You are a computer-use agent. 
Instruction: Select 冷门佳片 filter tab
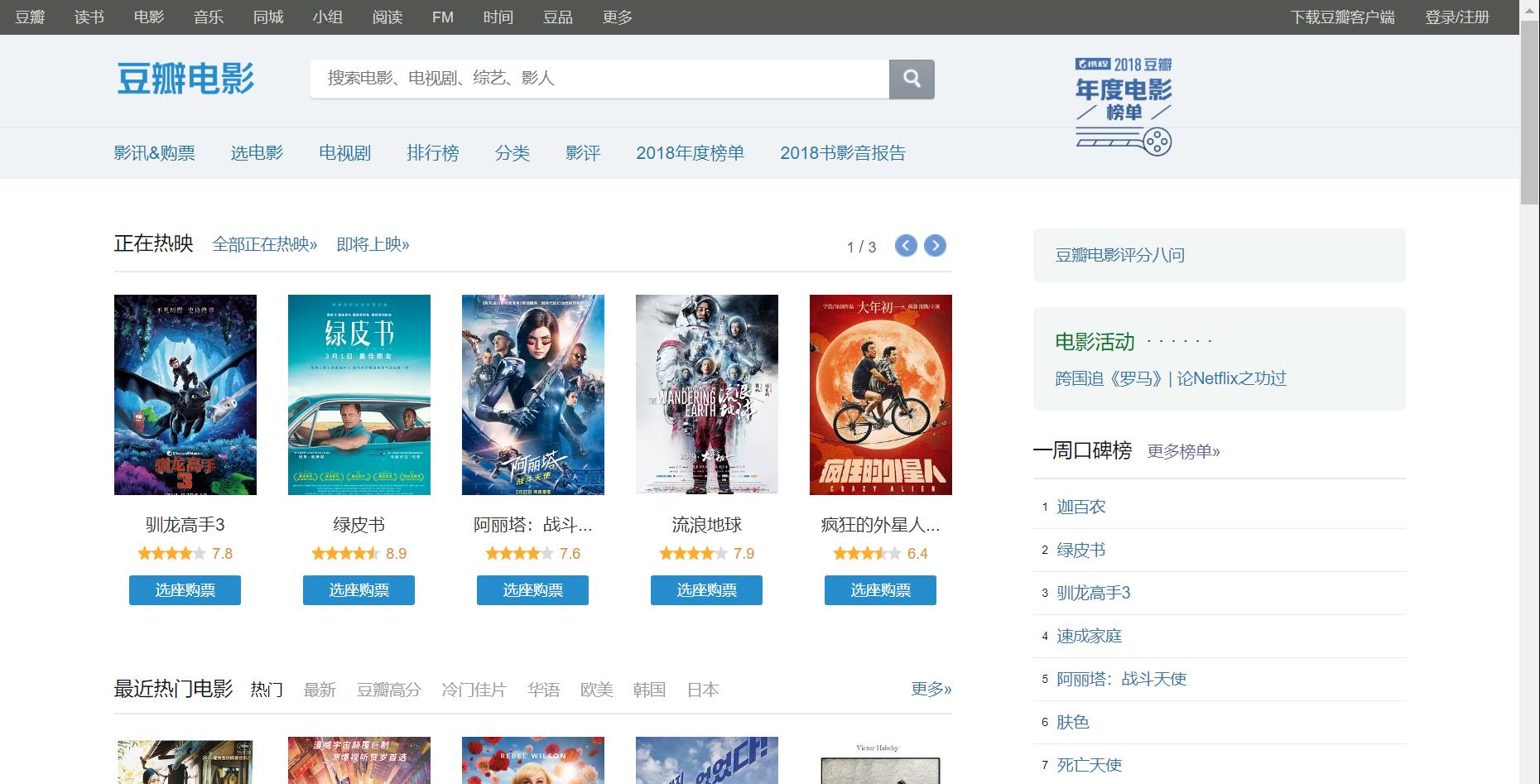click(x=474, y=690)
